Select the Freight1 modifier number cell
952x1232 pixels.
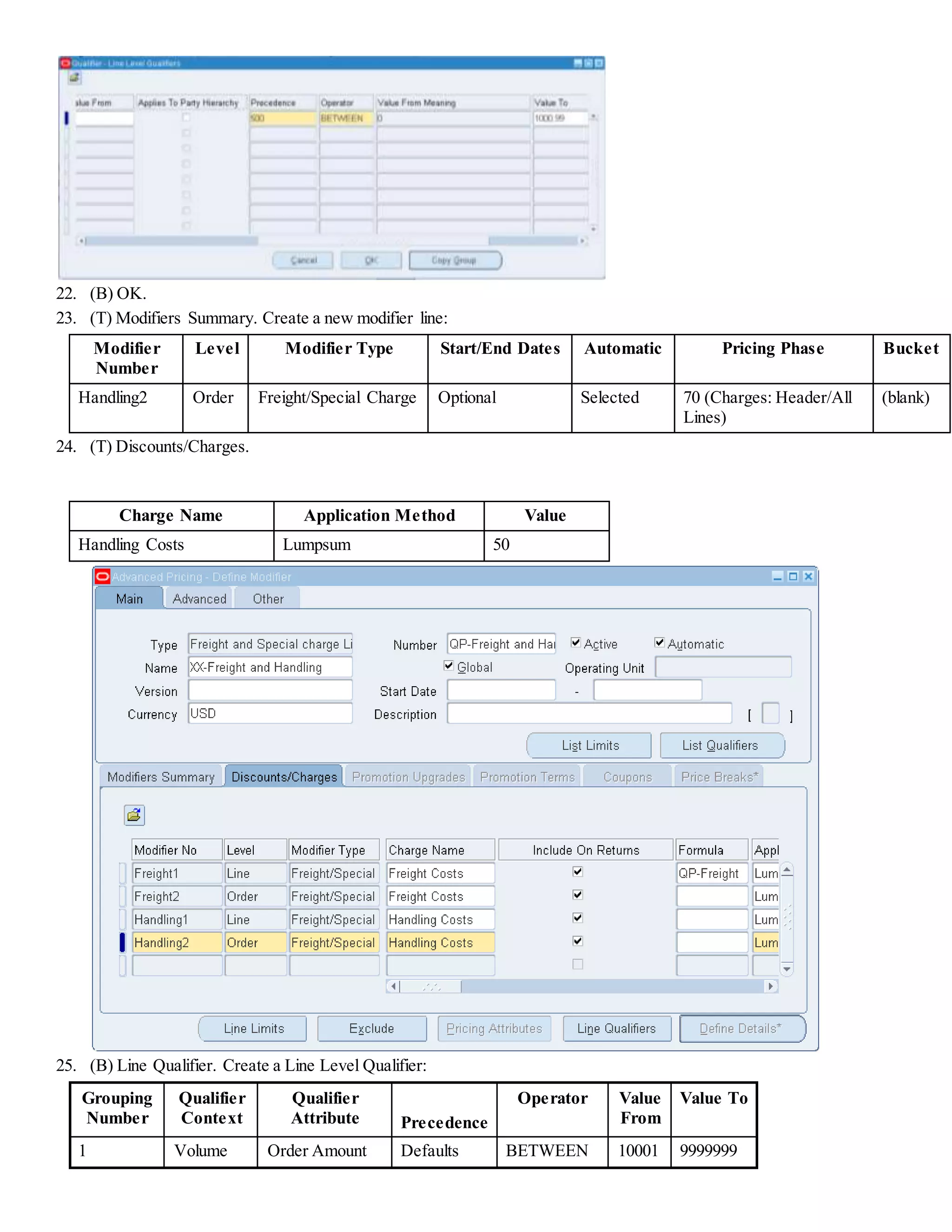coord(177,873)
